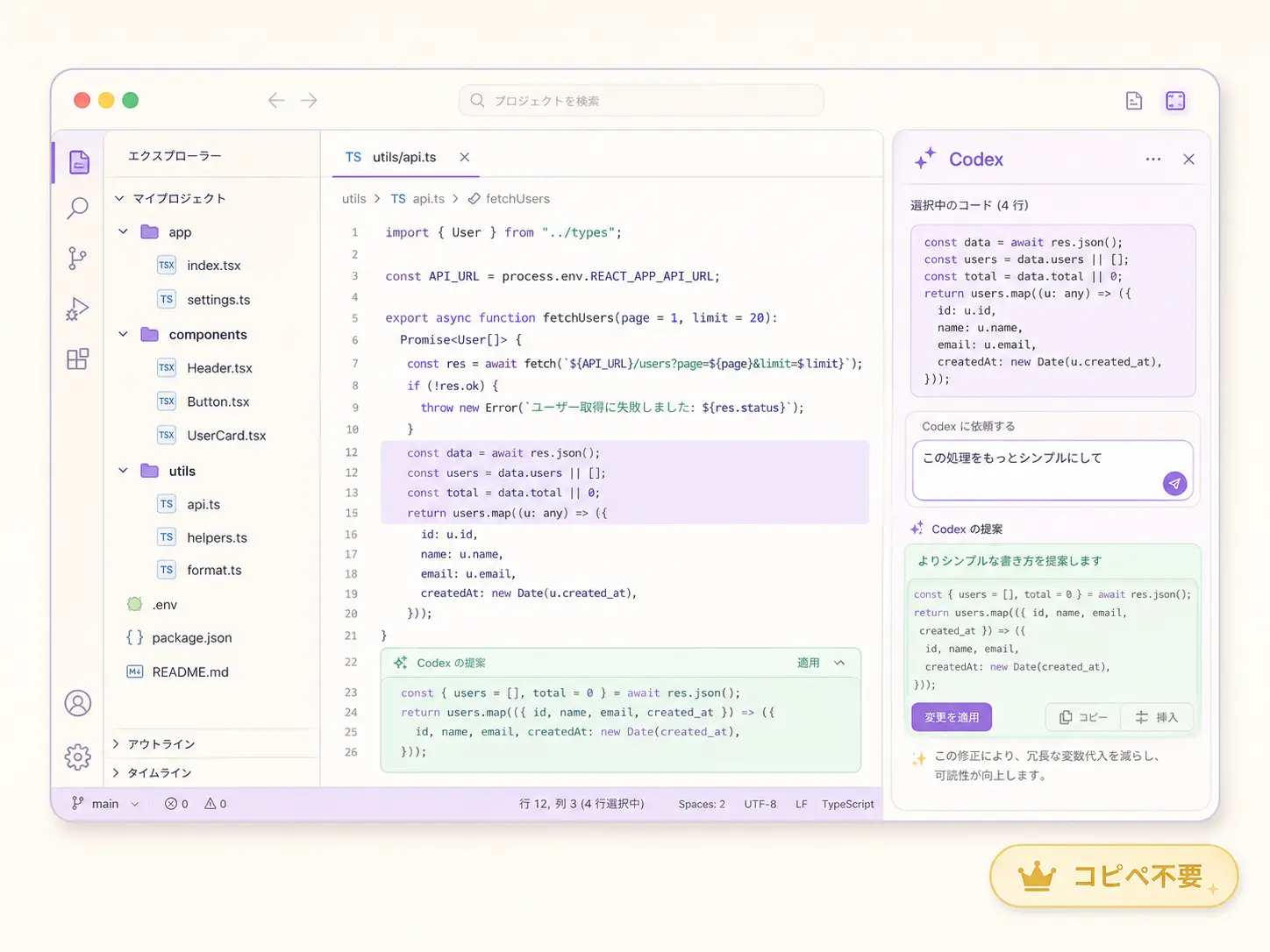1270x952 pixels.
Task: Open Run and Debug icon in activity bar
Action: pos(77,309)
